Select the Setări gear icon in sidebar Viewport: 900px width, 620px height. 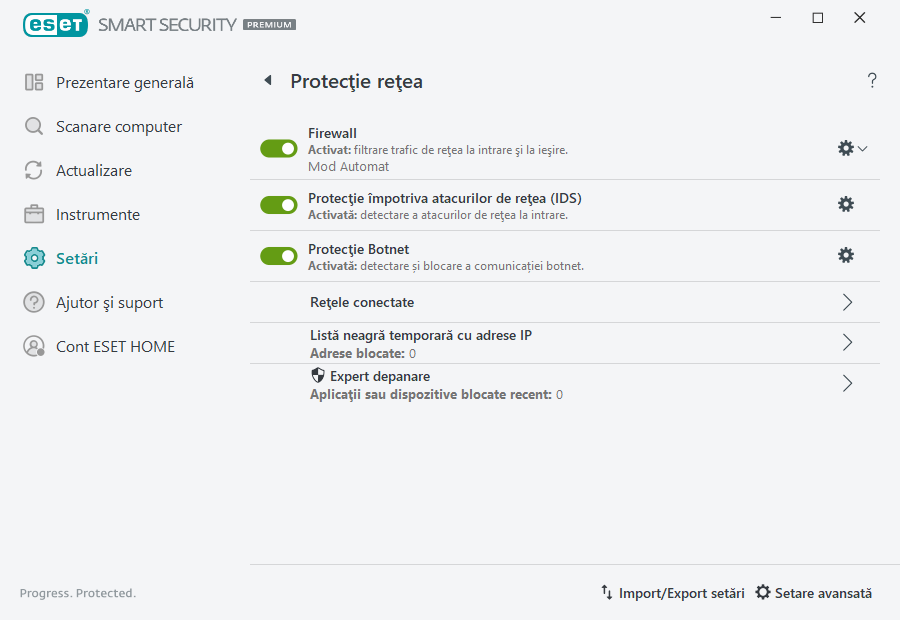(33, 258)
